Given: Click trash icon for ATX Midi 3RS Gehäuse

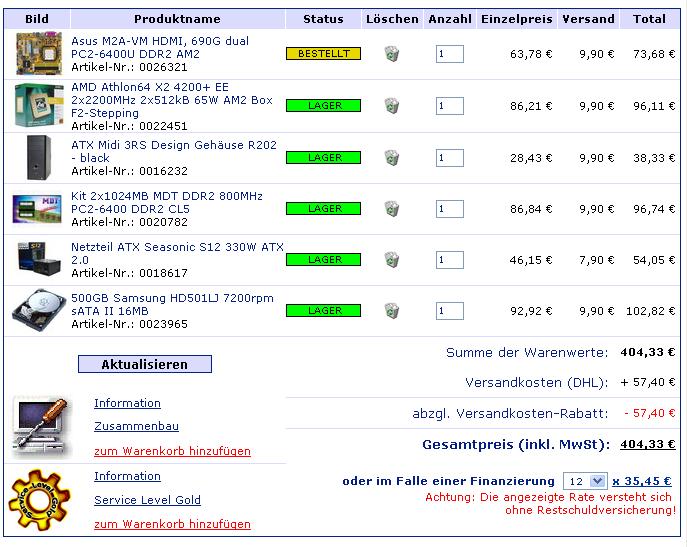Looking at the screenshot, I should coord(392,158).
